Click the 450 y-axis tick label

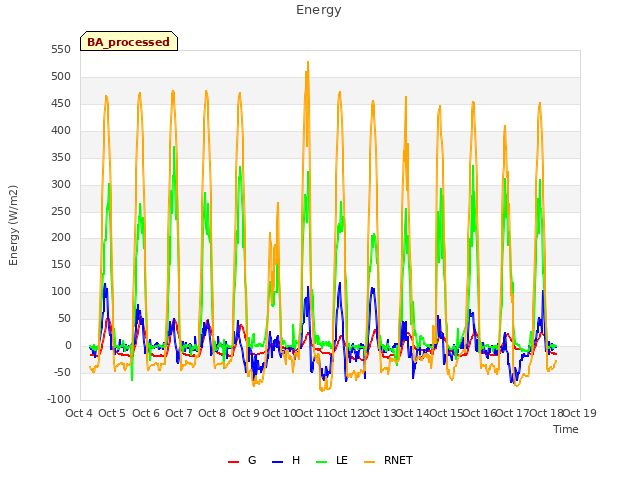click(61, 104)
